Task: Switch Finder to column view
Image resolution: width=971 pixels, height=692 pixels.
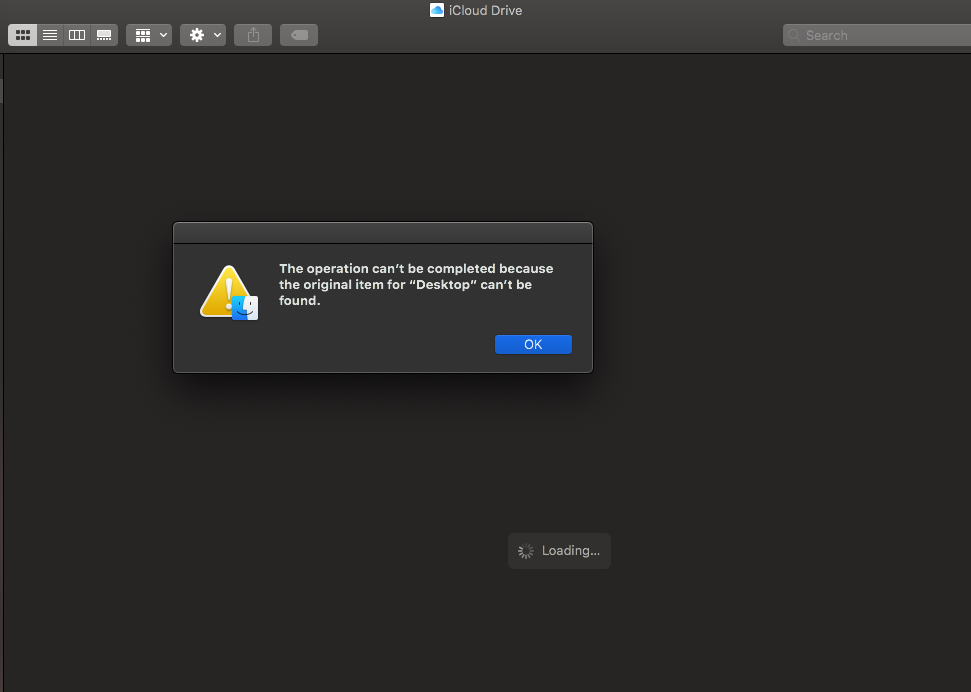Action: pyautogui.click(x=77, y=35)
